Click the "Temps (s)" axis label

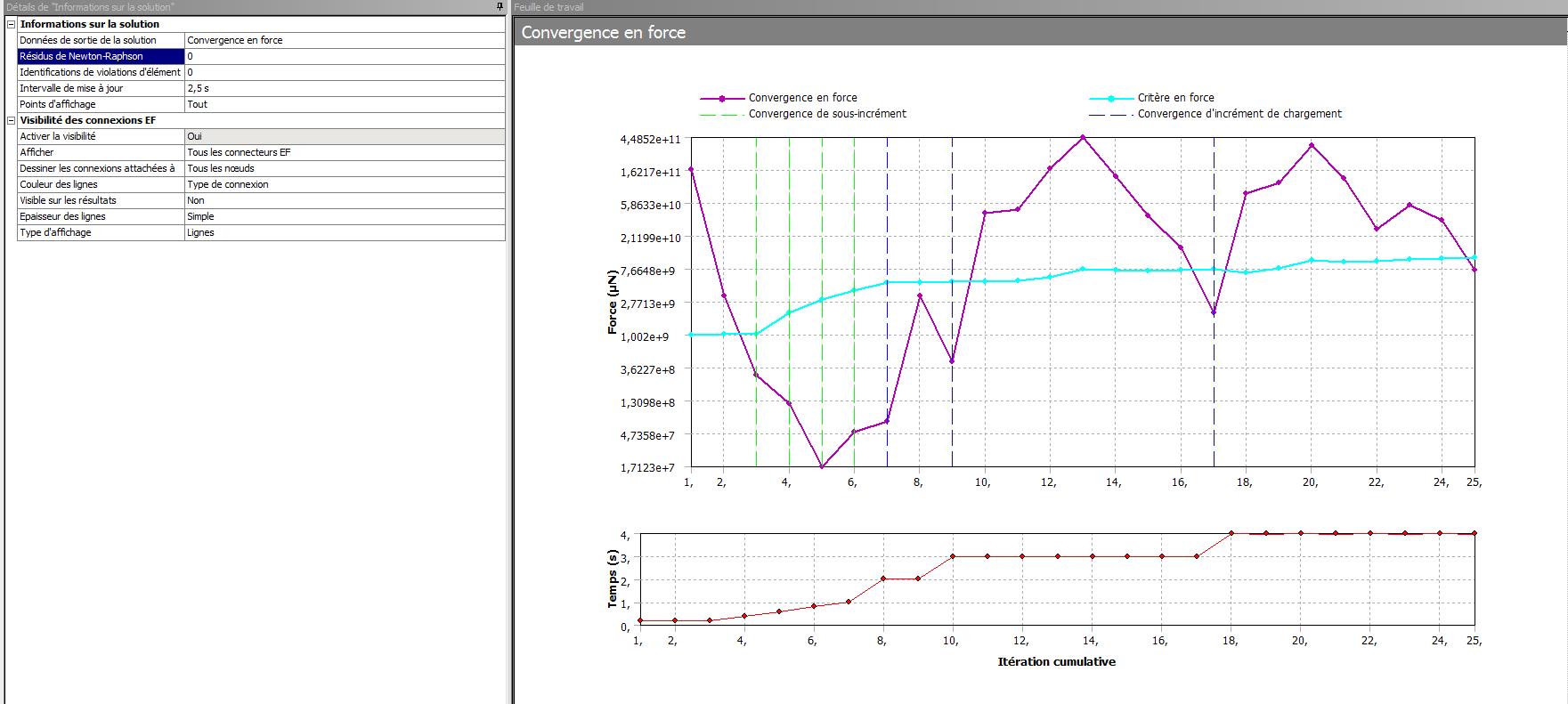(x=613, y=579)
